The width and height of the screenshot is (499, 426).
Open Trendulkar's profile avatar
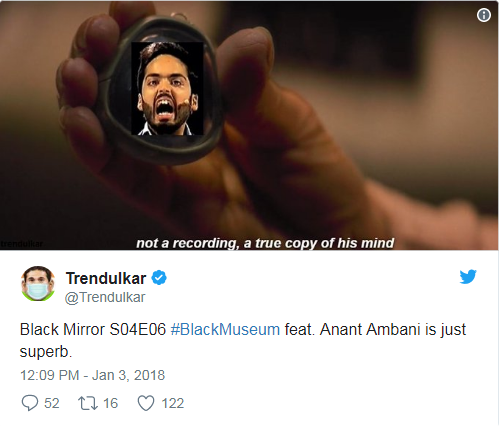pos(38,283)
